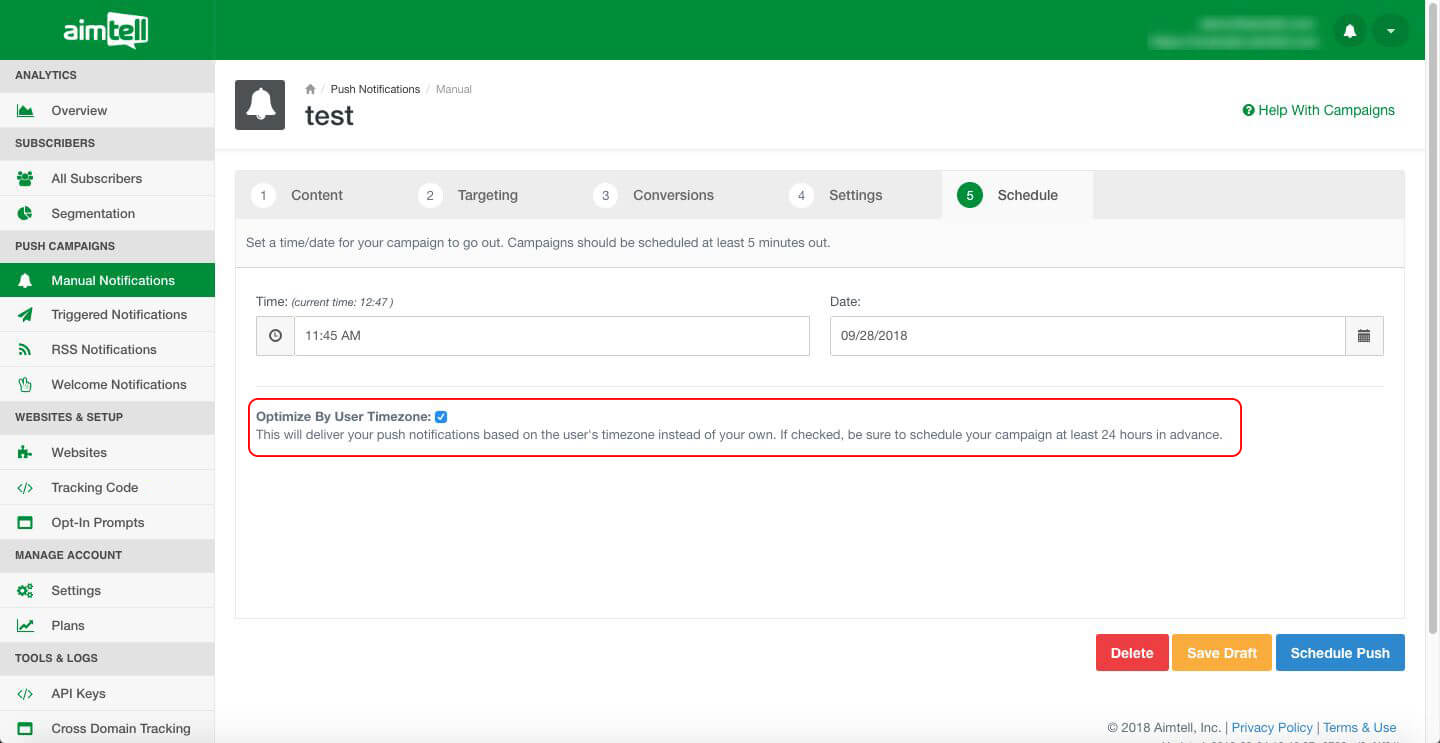Image resolution: width=1440 pixels, height=743 pixels.
Task: Click the home icon in breadcrumb
Action: tap(310, 89)
